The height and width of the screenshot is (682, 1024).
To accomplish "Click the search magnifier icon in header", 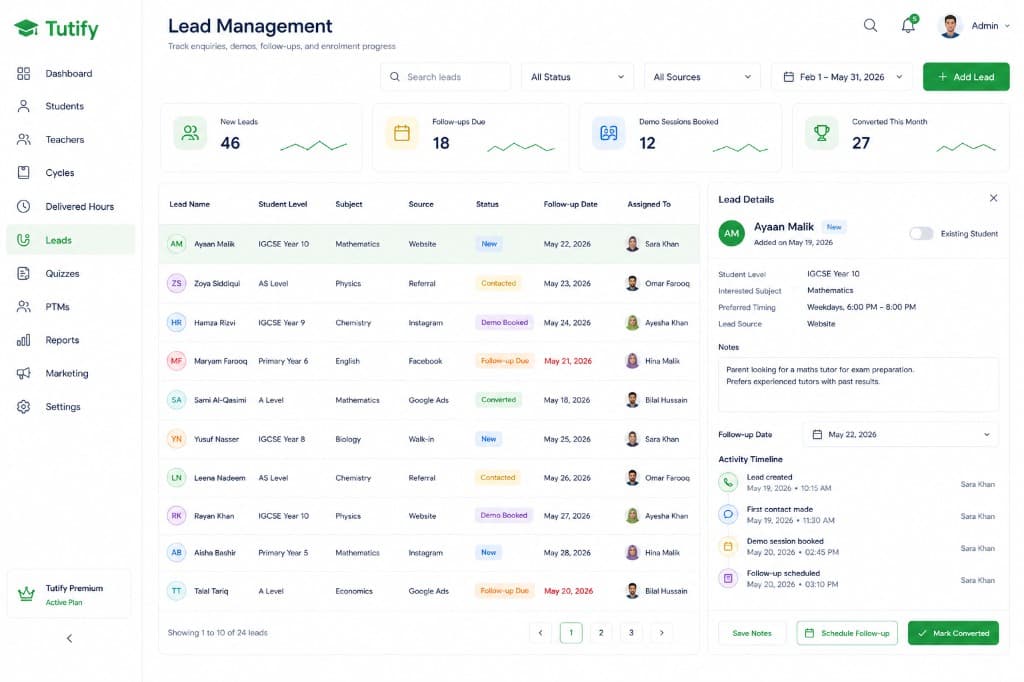I will coord(870,25).
